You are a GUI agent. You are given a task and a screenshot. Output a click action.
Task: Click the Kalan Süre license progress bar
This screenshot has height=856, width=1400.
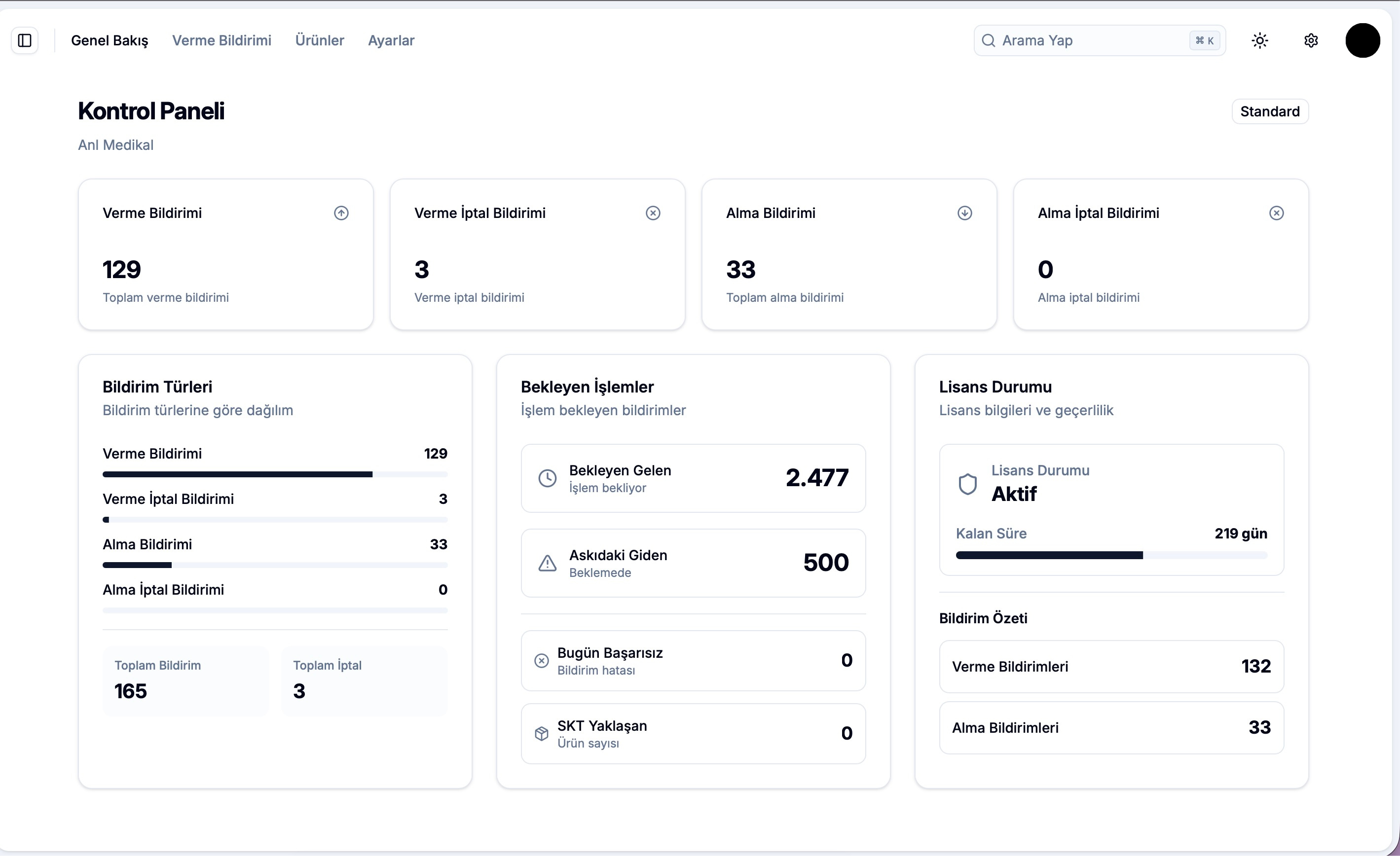point(1111,556)
